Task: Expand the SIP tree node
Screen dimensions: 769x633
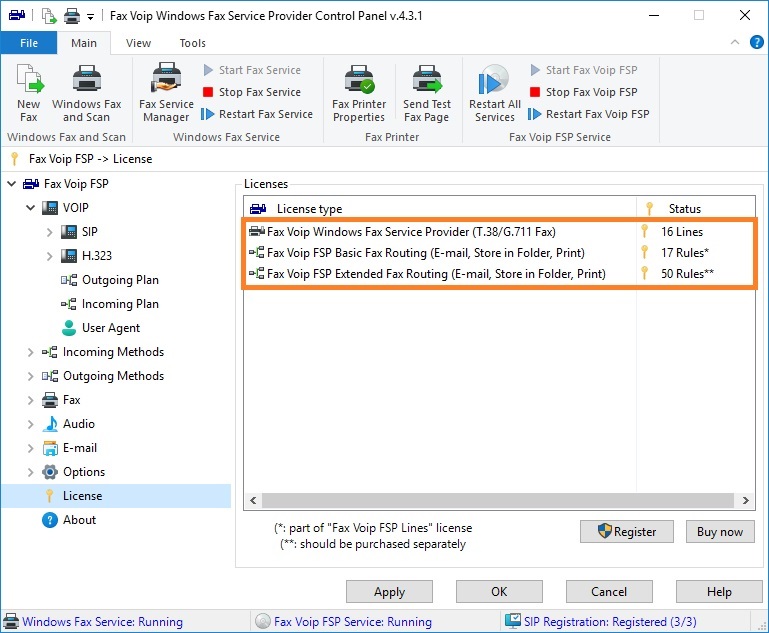Action: point(49,232)
